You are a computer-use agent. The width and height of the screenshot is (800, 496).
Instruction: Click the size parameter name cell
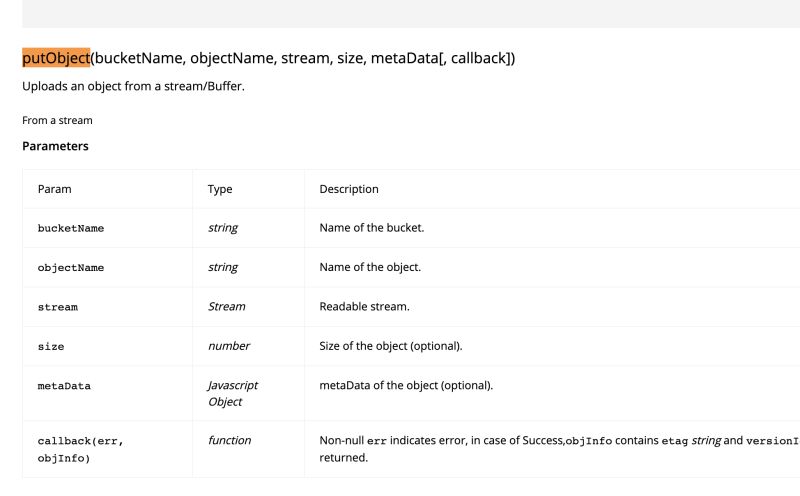point(51,347)
